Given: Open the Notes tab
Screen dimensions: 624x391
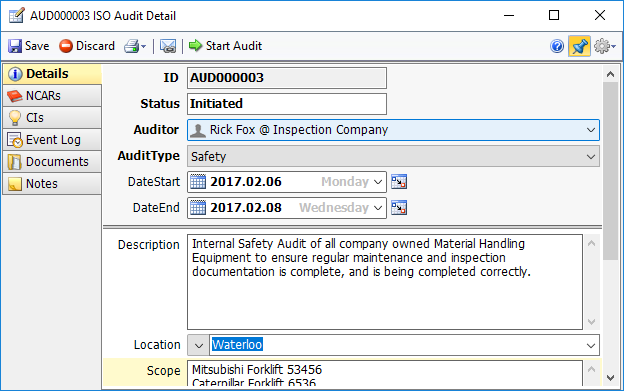Looking at the screenshot, I should 52,184.
